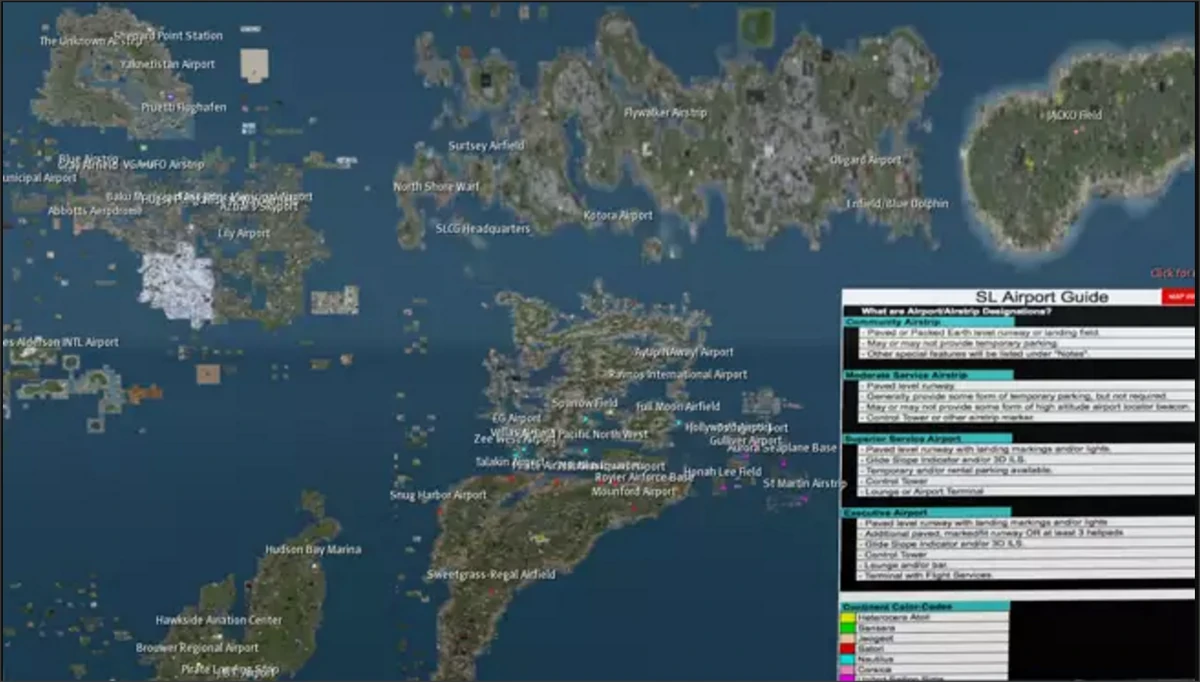Select the green Sansara color swatch
The width and height of the screenshot is (1200, 682).
tap(846, 628)
